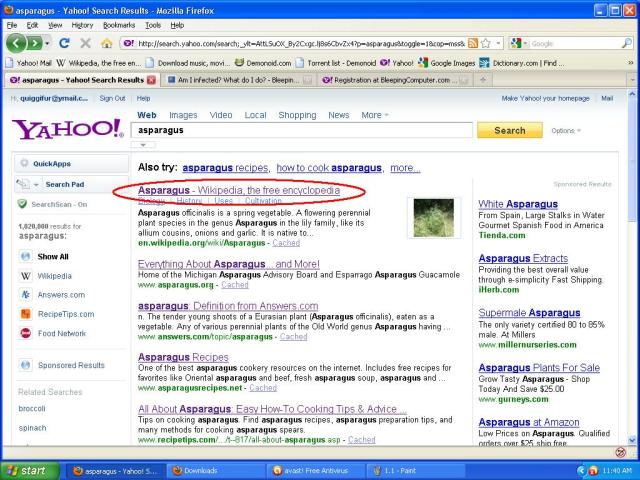Open the list all tabs dropdown
The height and width of the screenshot is (480, 640).
pyautogui.click(x=633, y=80)
